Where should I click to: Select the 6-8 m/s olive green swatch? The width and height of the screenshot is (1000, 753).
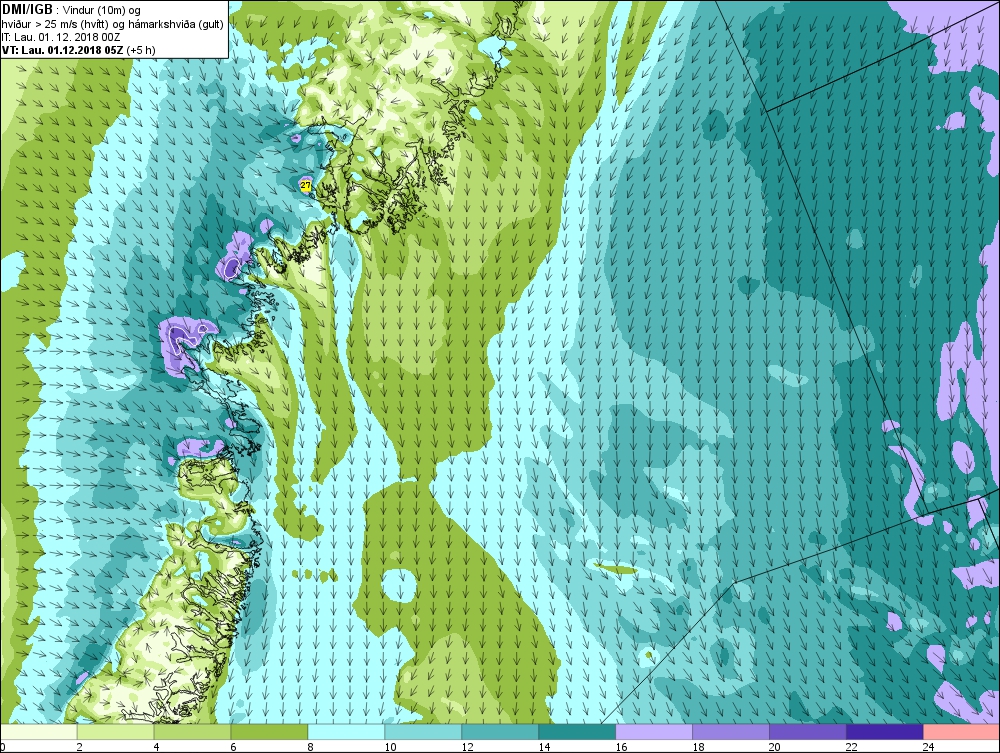pos(269,732)
